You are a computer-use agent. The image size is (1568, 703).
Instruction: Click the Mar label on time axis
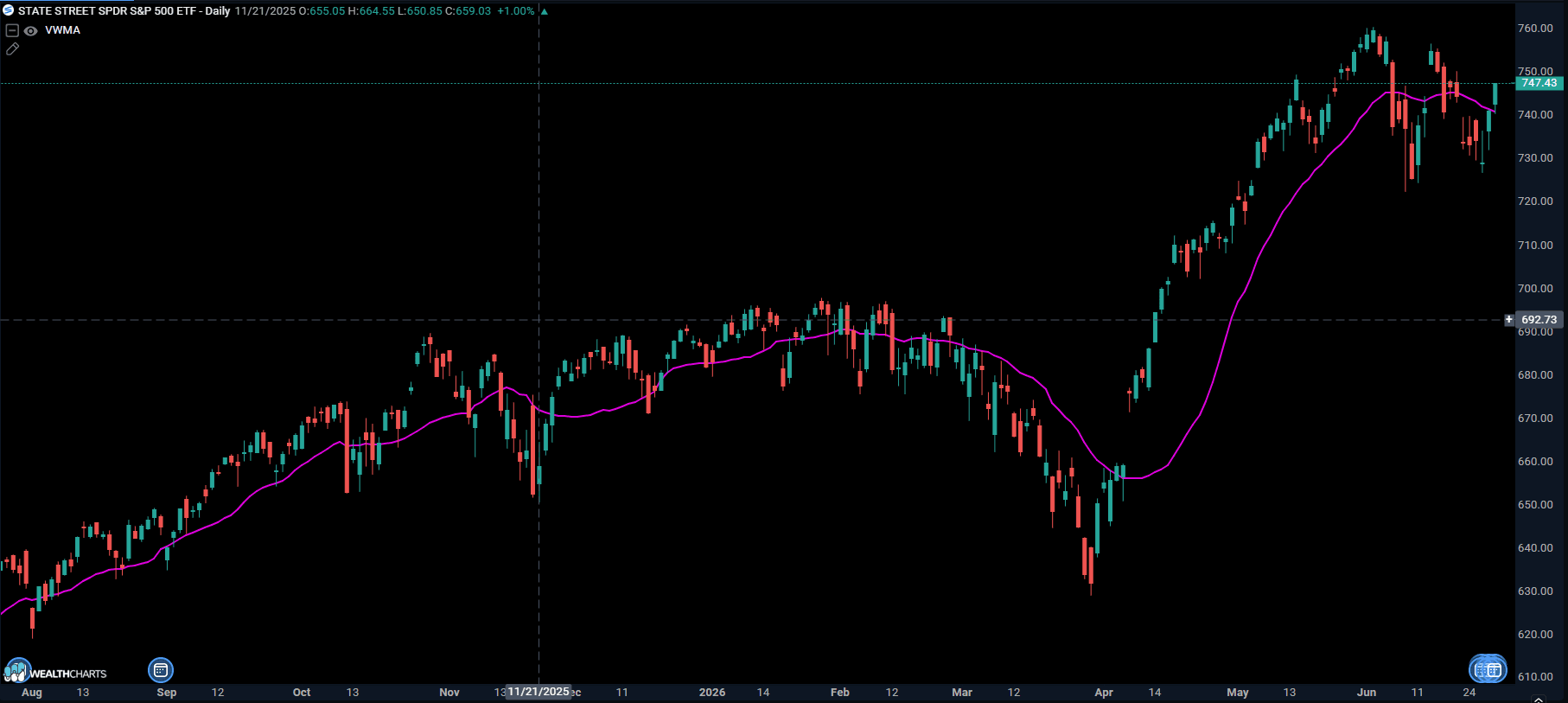[962, 693]
